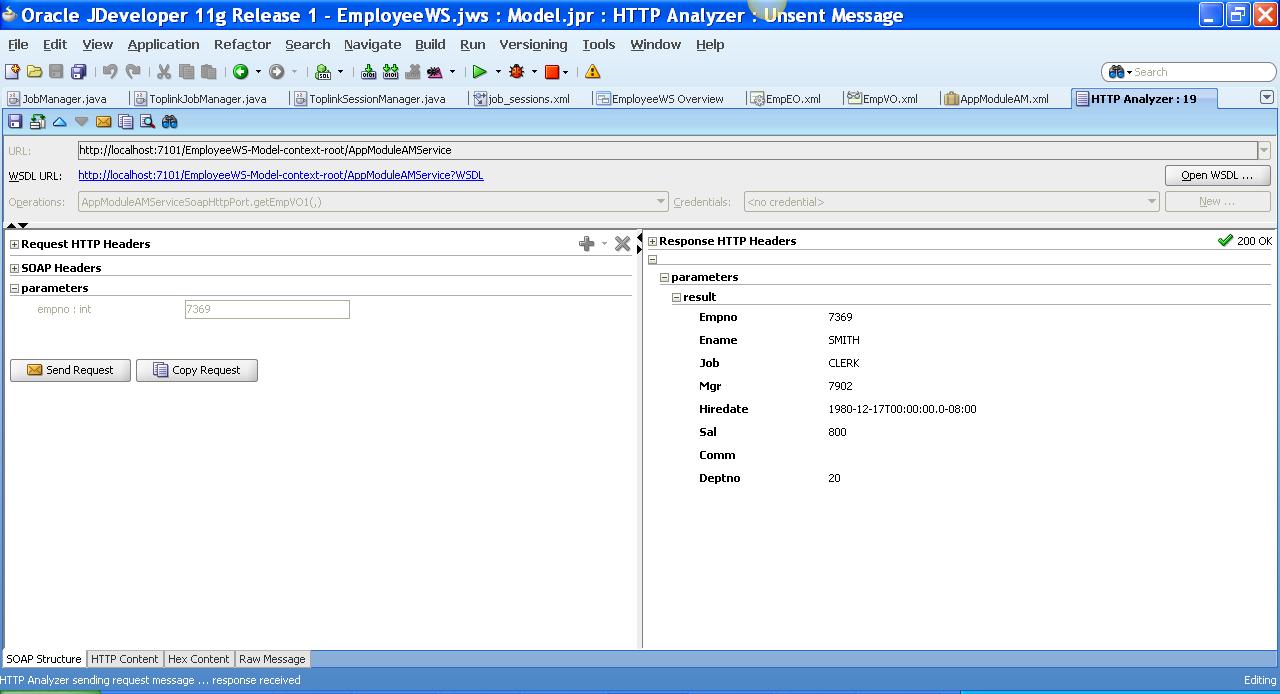Collapse response parameters node
The width and height of the screenshot is (1280, 694).
coord(664,277)
